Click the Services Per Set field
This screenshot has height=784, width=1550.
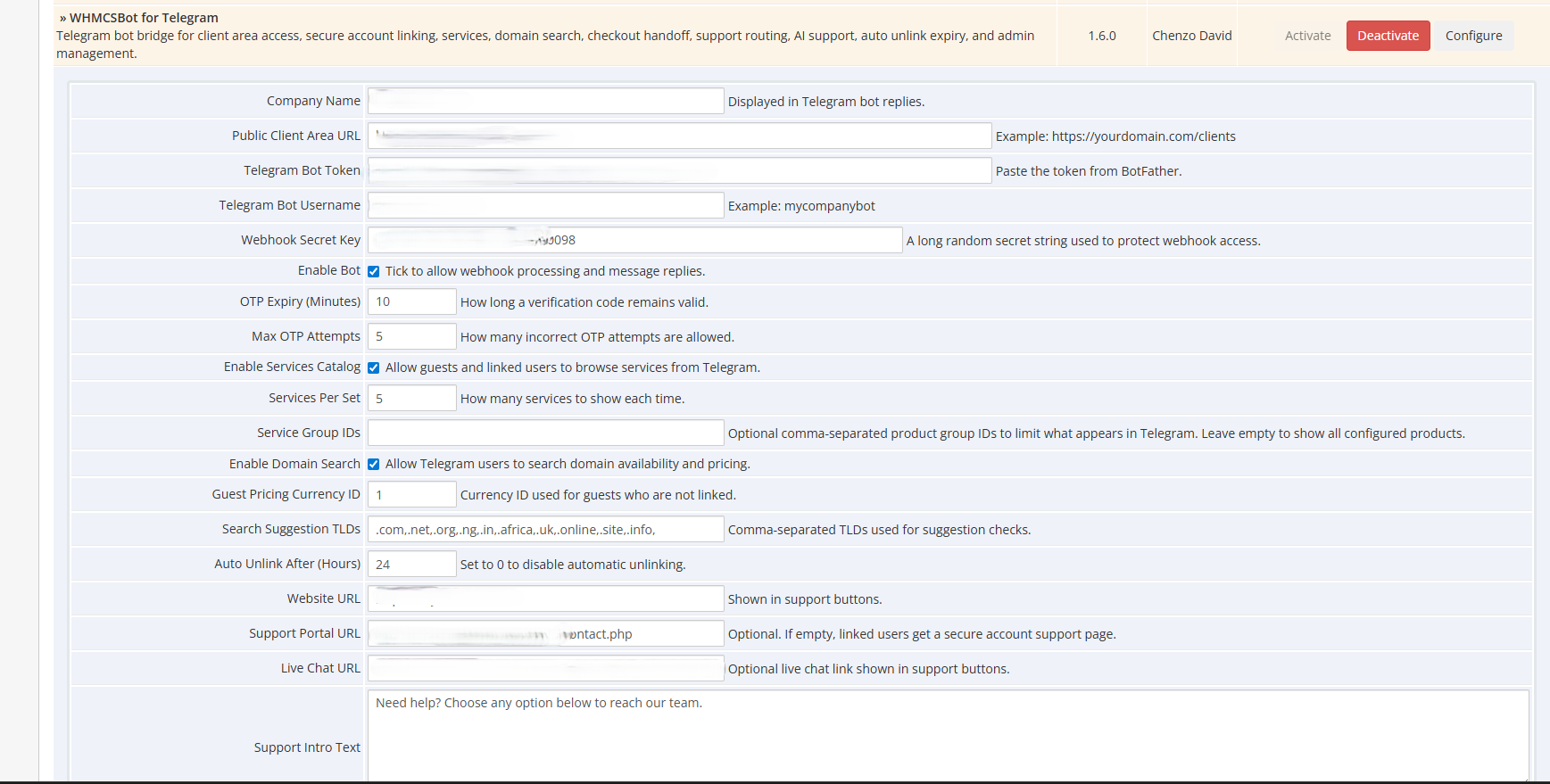(411, 398)
